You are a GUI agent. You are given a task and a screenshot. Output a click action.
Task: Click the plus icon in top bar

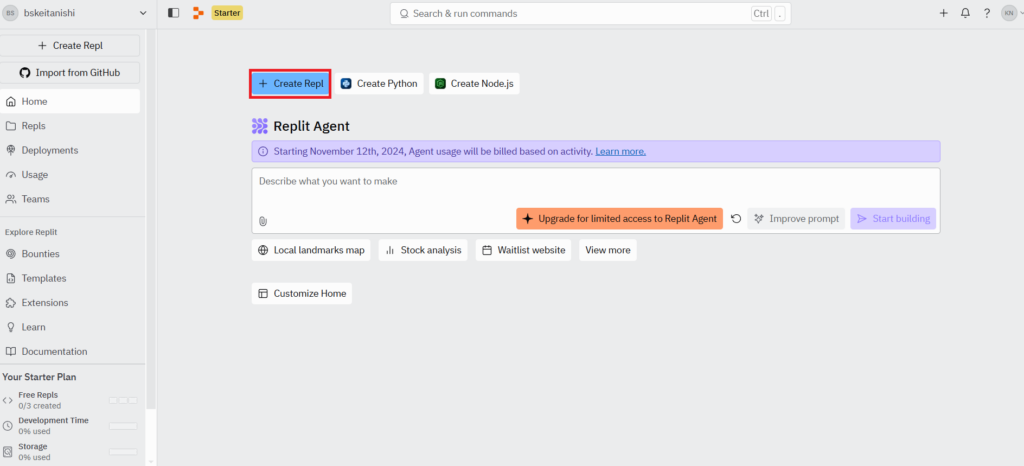[x=943, y=13]
